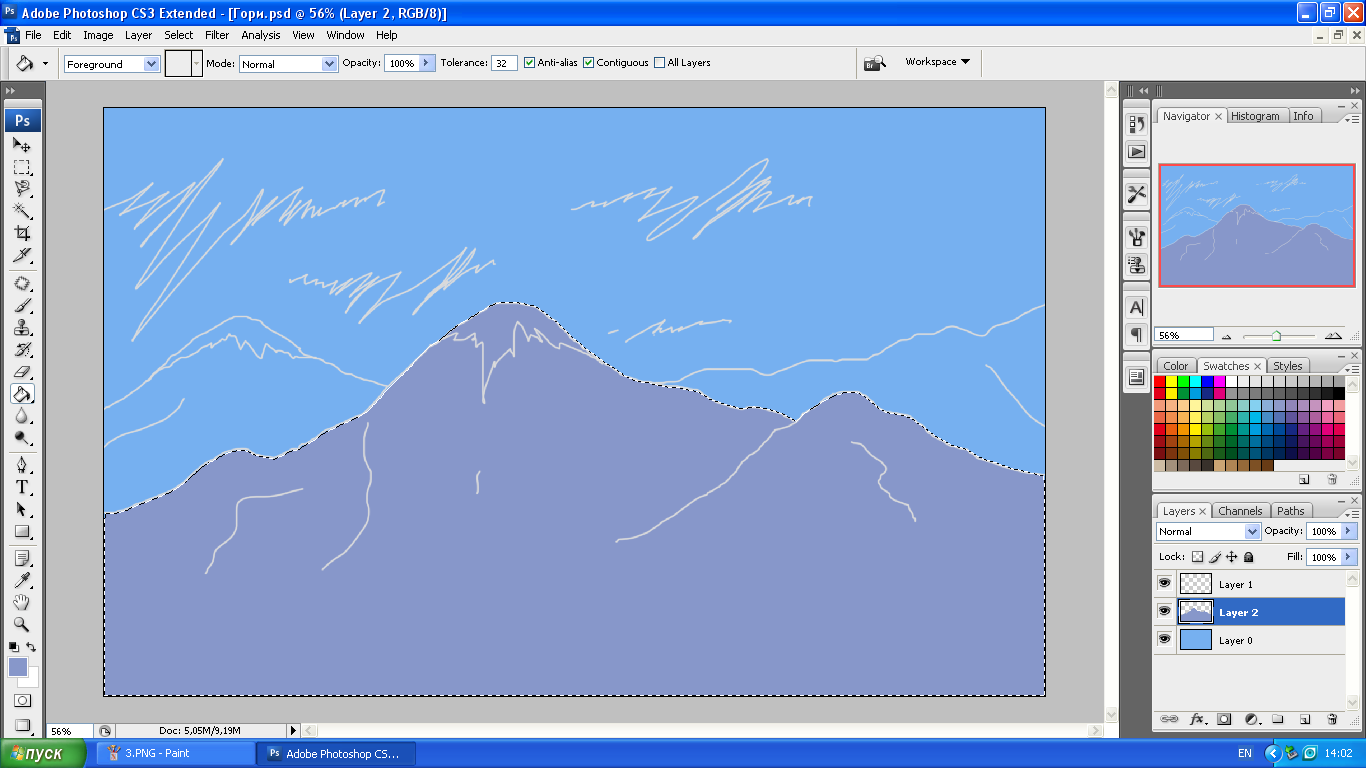Select Layer 0 thumbnail

1196,639
